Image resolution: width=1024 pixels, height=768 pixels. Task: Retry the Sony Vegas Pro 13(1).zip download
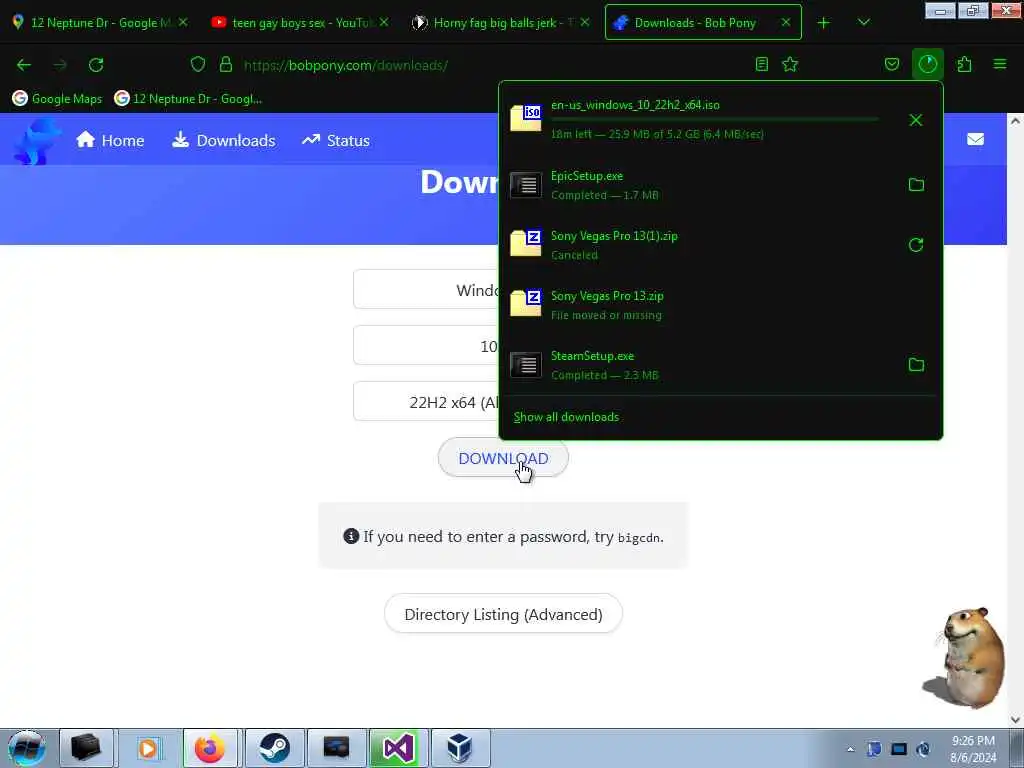click(916, 245)
